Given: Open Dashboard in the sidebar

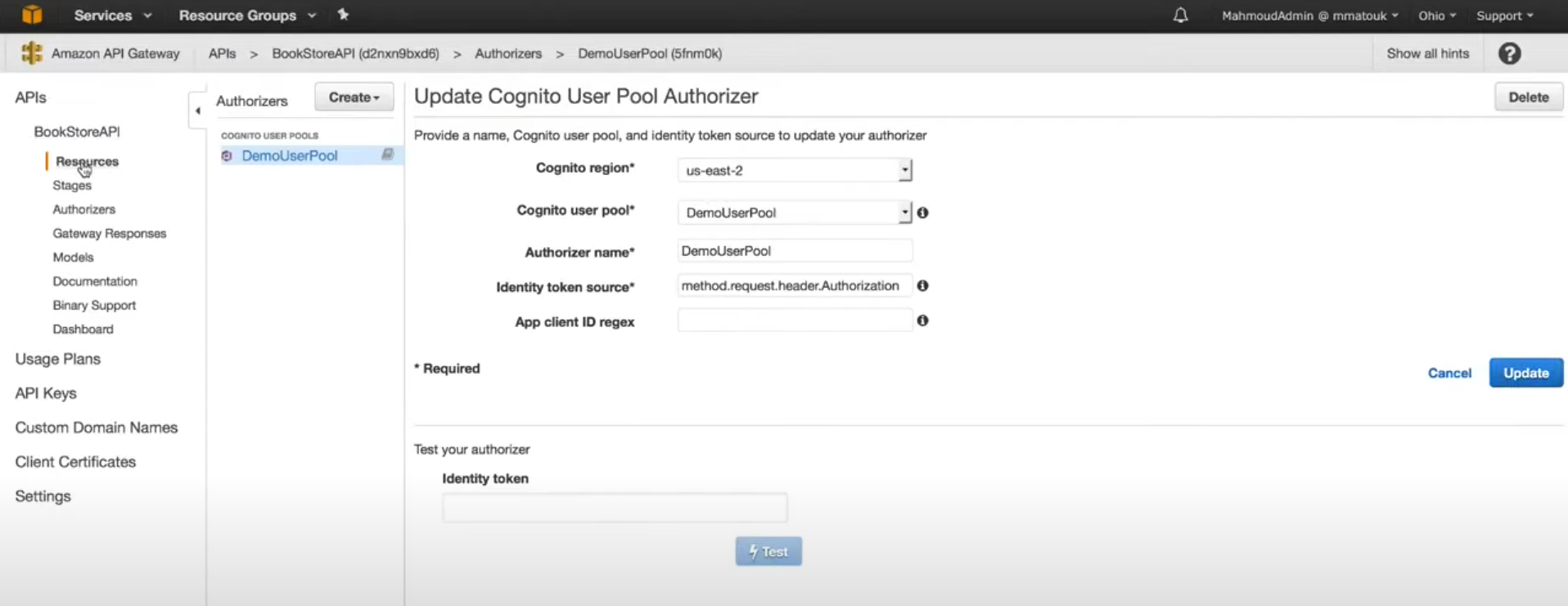Looking at the screenshot, I should coord(83,329).
